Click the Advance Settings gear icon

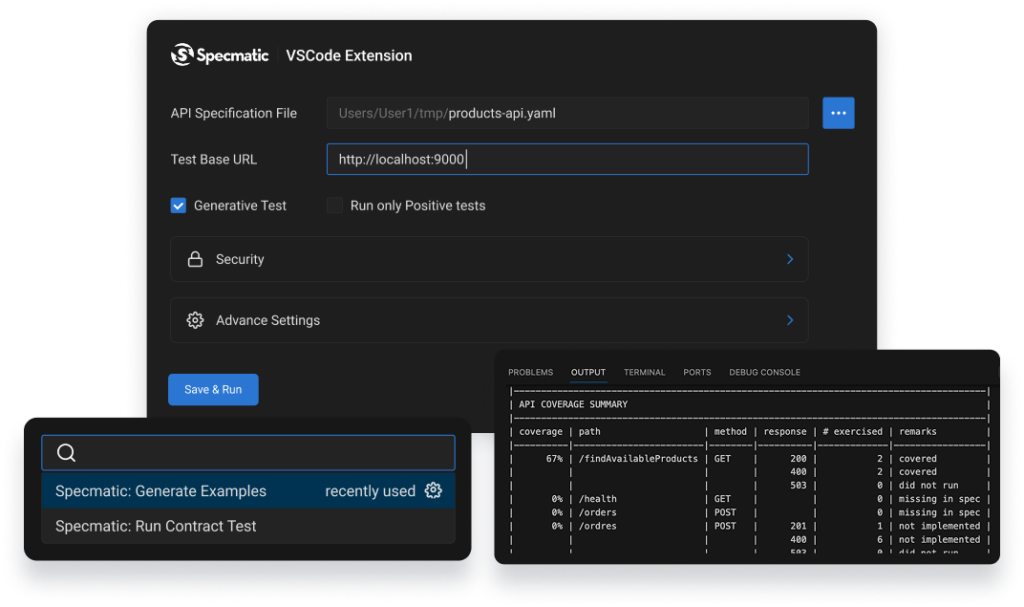coord(195,320)
